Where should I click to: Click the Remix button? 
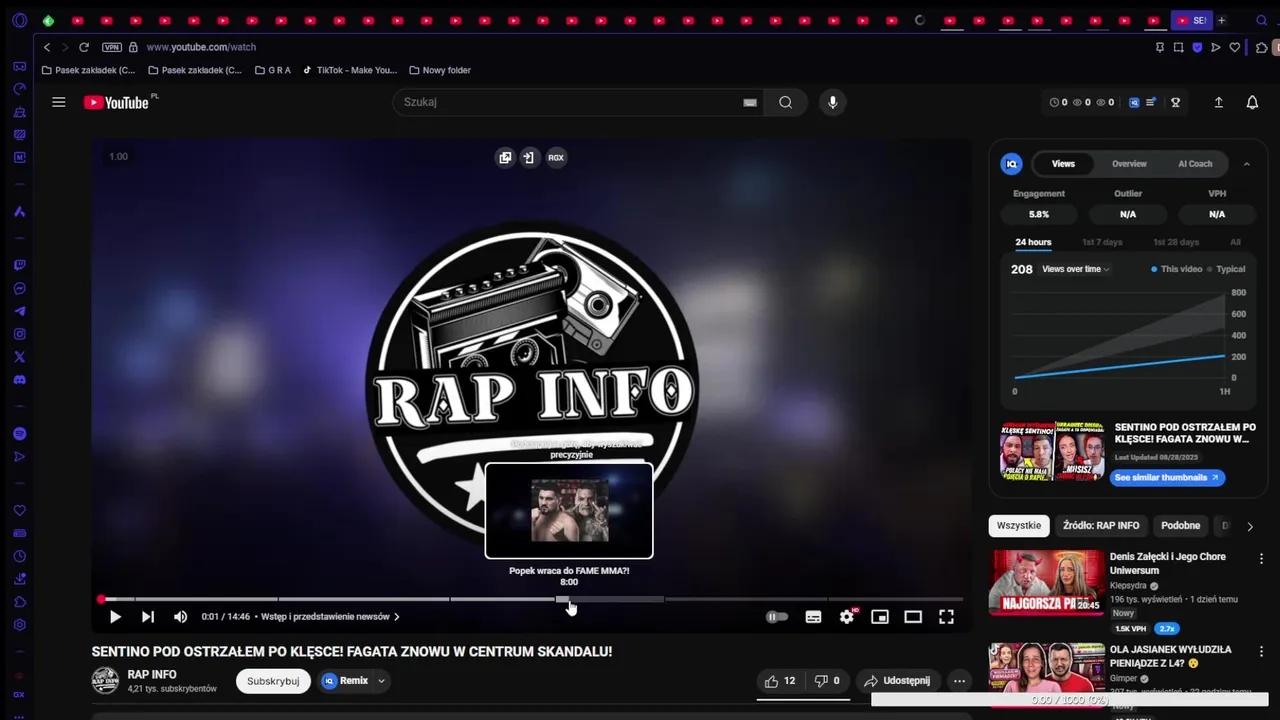[345, 681]
